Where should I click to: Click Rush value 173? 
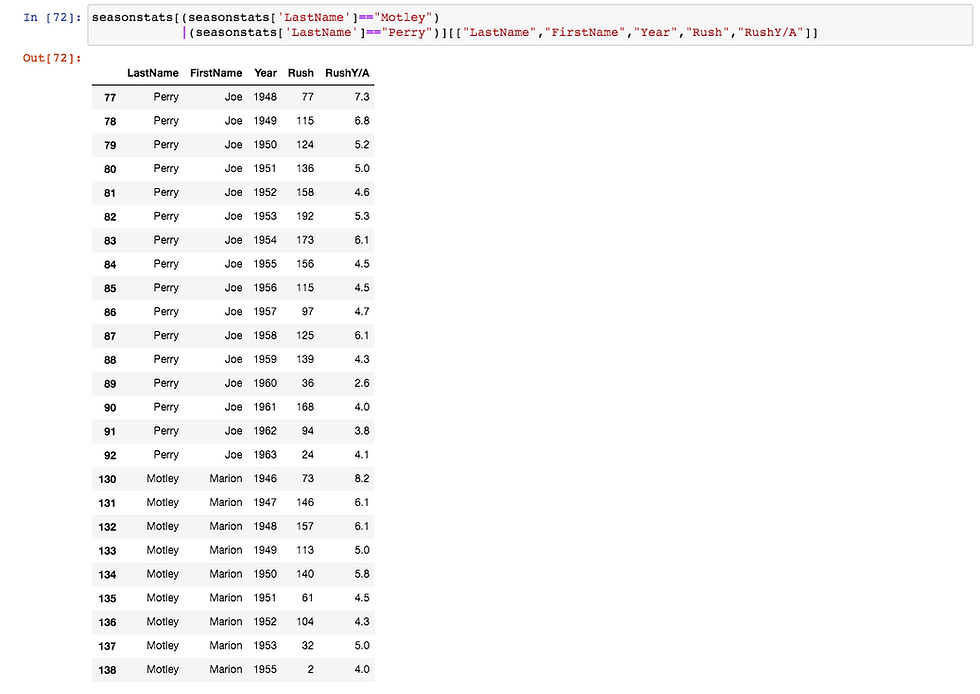[x=305, y=240]
